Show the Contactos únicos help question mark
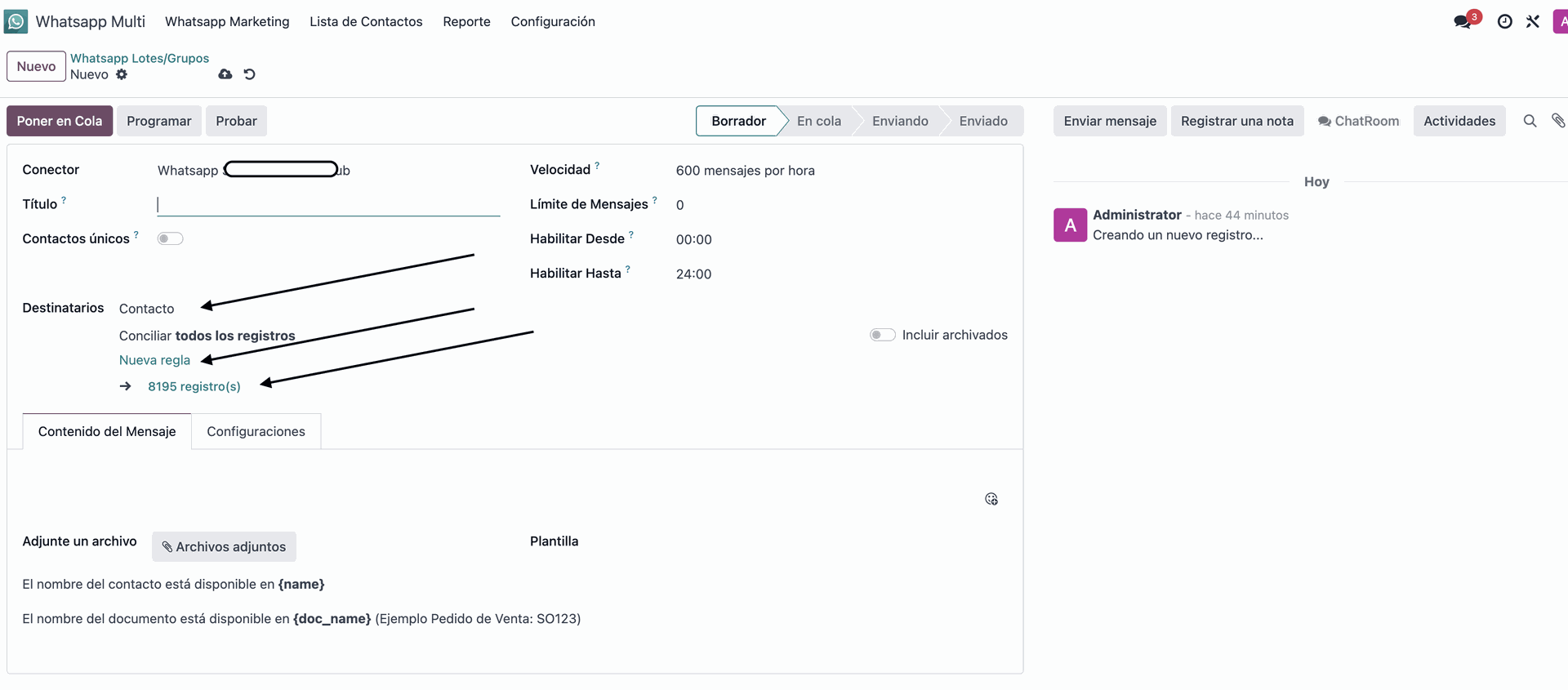 [x=136, y=234]
